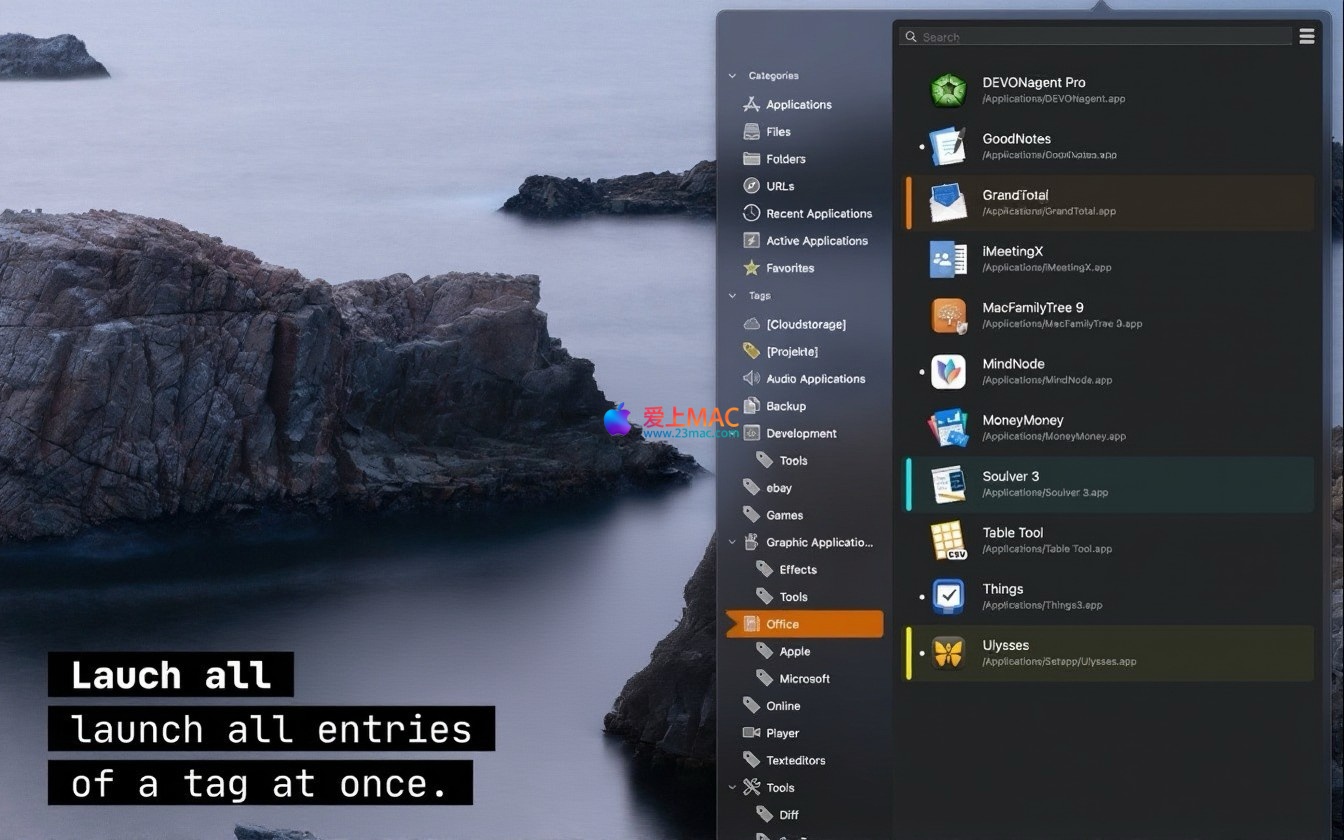Select the Soulver 3 entry
The width and height of the screenshot is (1344, 840).
click(1110, 484)
